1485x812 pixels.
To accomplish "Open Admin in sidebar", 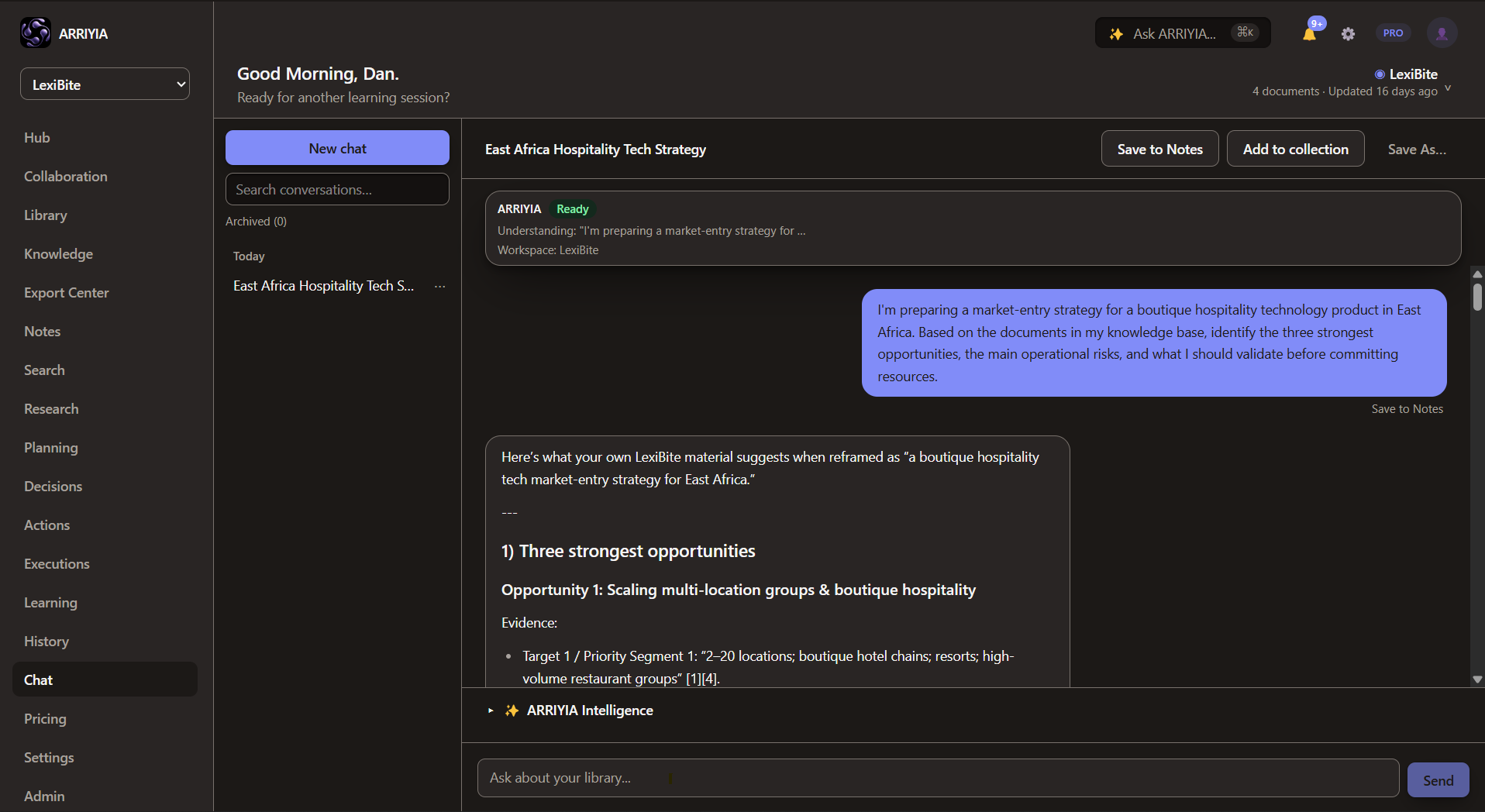I will 44,797.
